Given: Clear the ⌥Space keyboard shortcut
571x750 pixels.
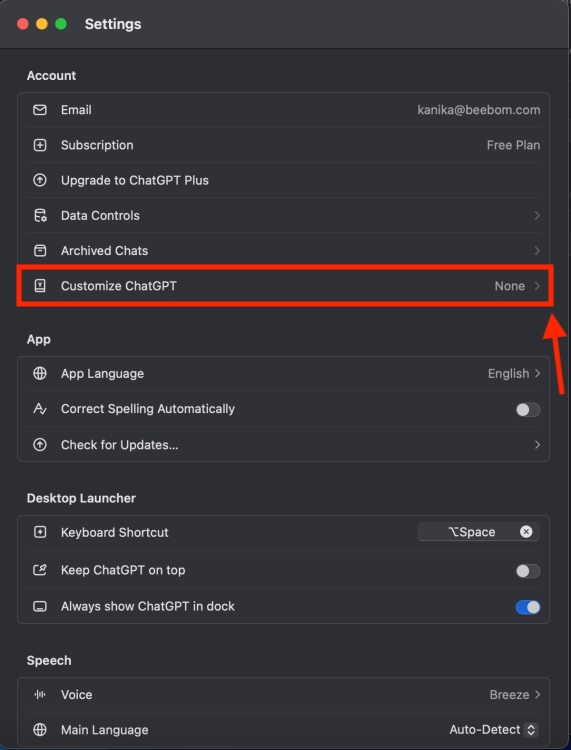Looking at the screenshot, I should point(526,532).
